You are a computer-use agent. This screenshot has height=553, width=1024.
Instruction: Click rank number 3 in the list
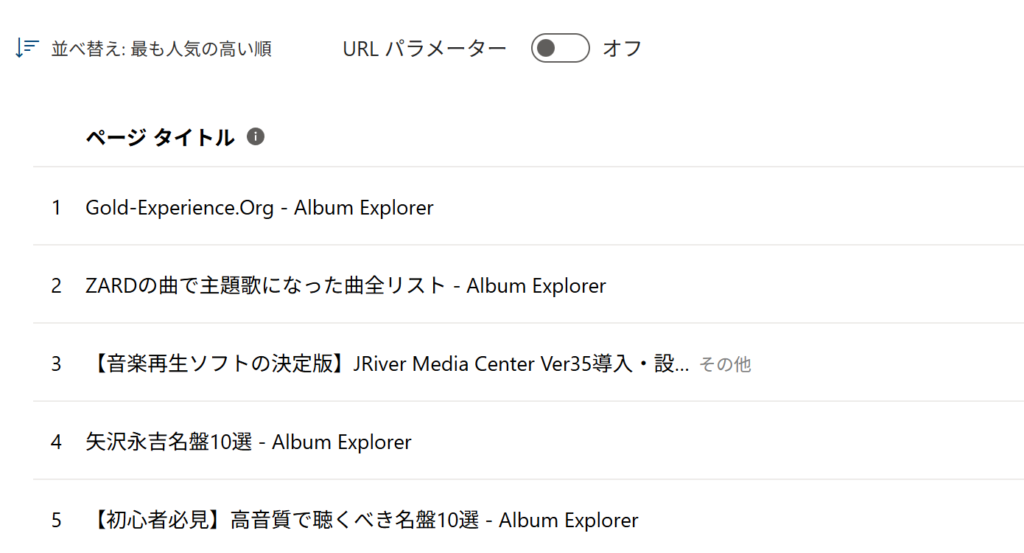click(57, 364)
